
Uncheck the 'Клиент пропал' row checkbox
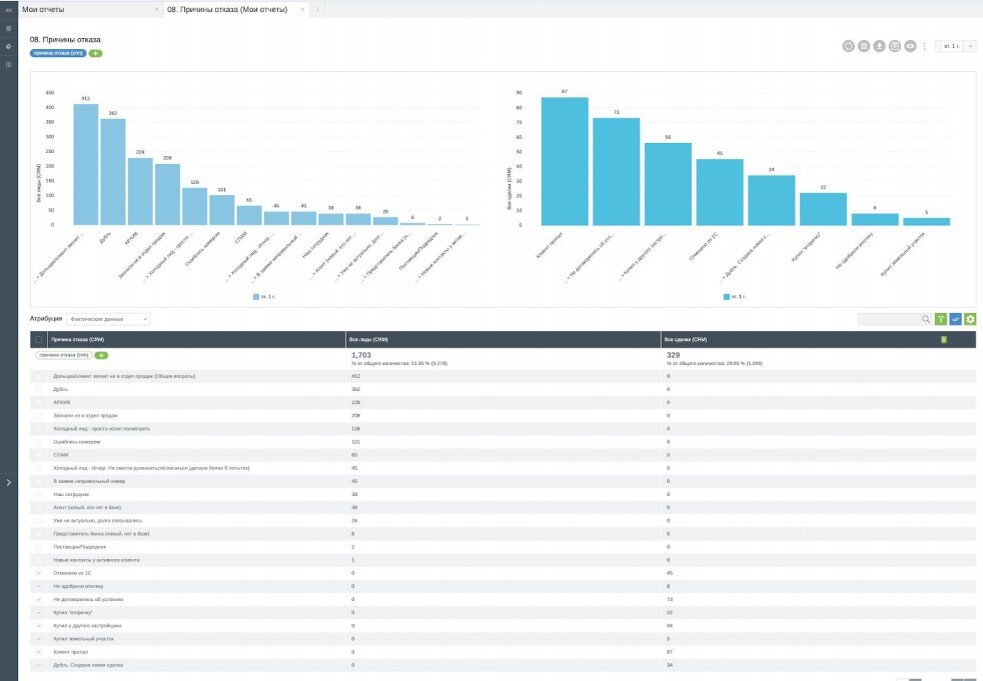pos(39,652)
